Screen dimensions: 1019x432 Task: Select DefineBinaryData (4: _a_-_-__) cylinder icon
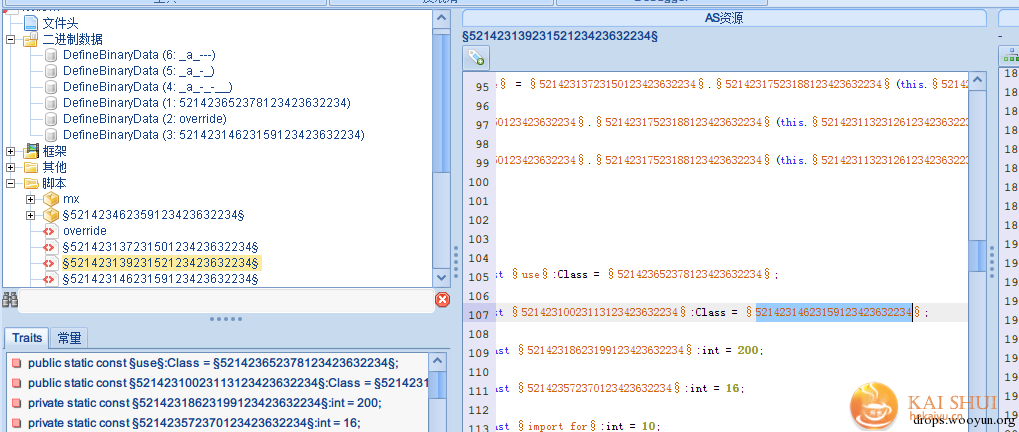coord(51,87)
